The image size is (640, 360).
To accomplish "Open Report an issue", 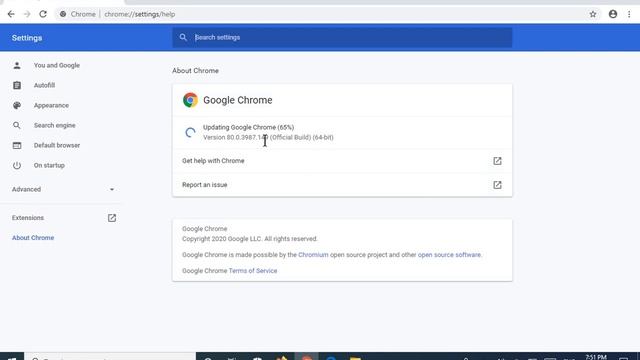I will tap(342, 185).
